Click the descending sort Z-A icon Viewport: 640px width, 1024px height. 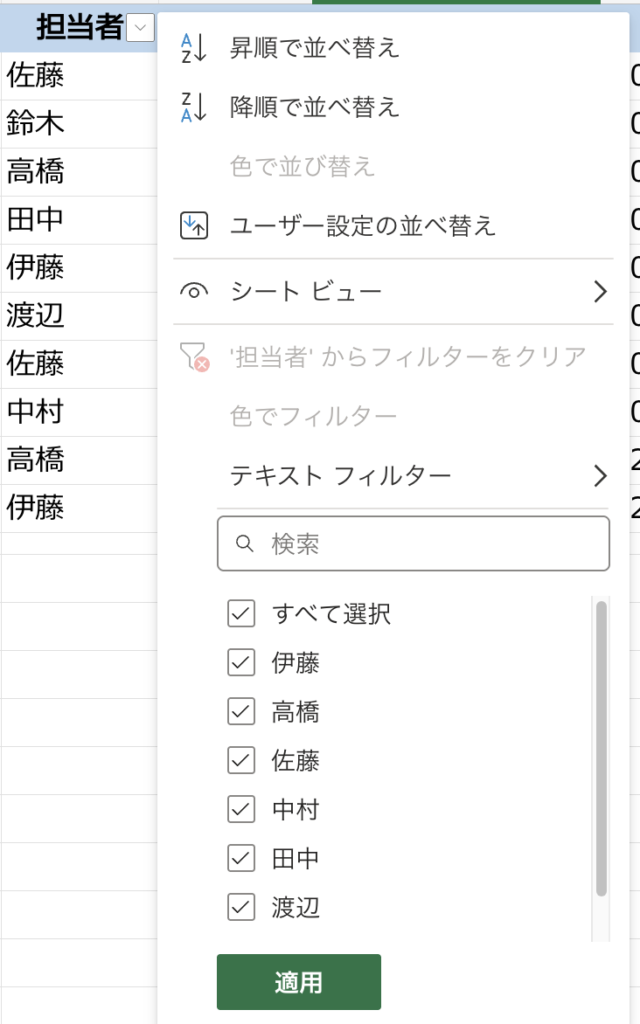(193, 107)
